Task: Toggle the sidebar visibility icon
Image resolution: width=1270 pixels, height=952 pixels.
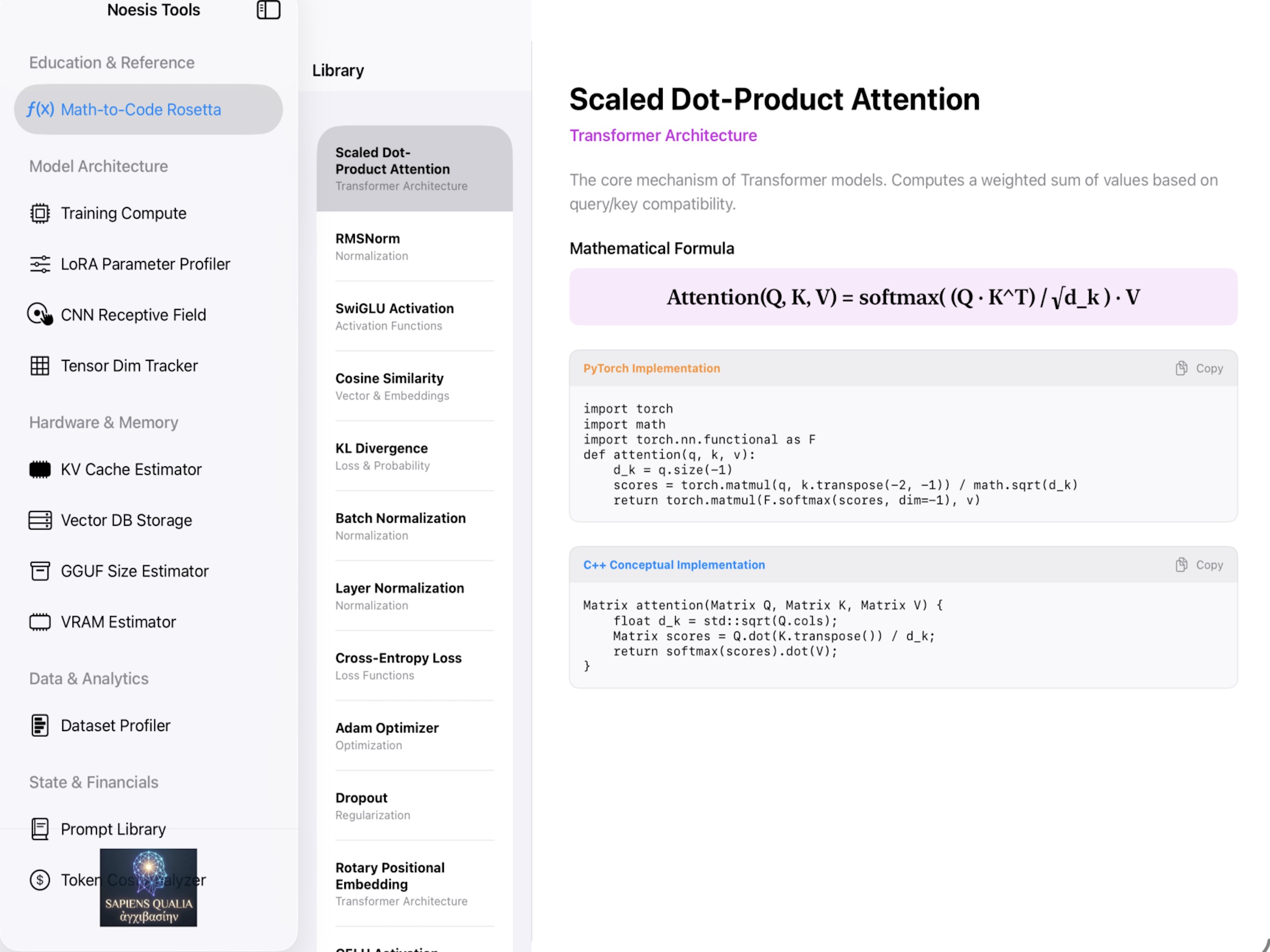Action: [268, 10]
